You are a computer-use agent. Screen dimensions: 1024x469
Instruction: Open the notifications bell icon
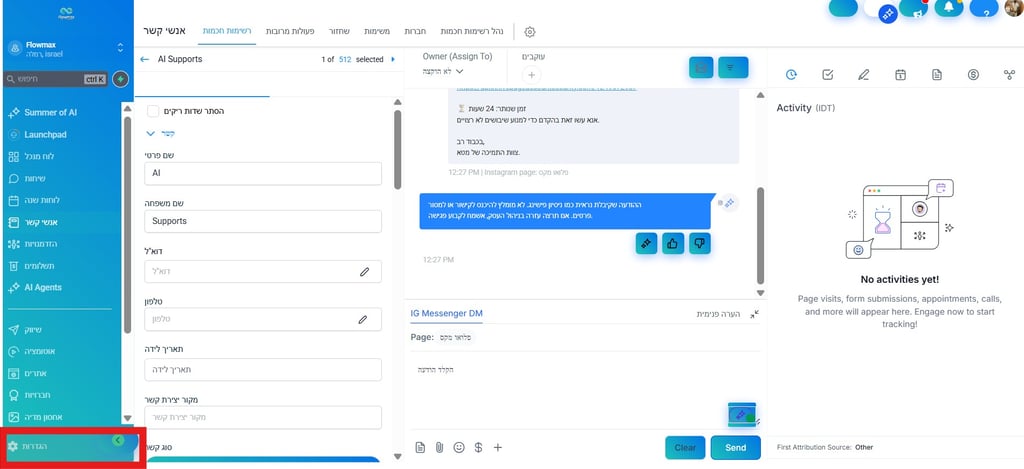point(949,8)
